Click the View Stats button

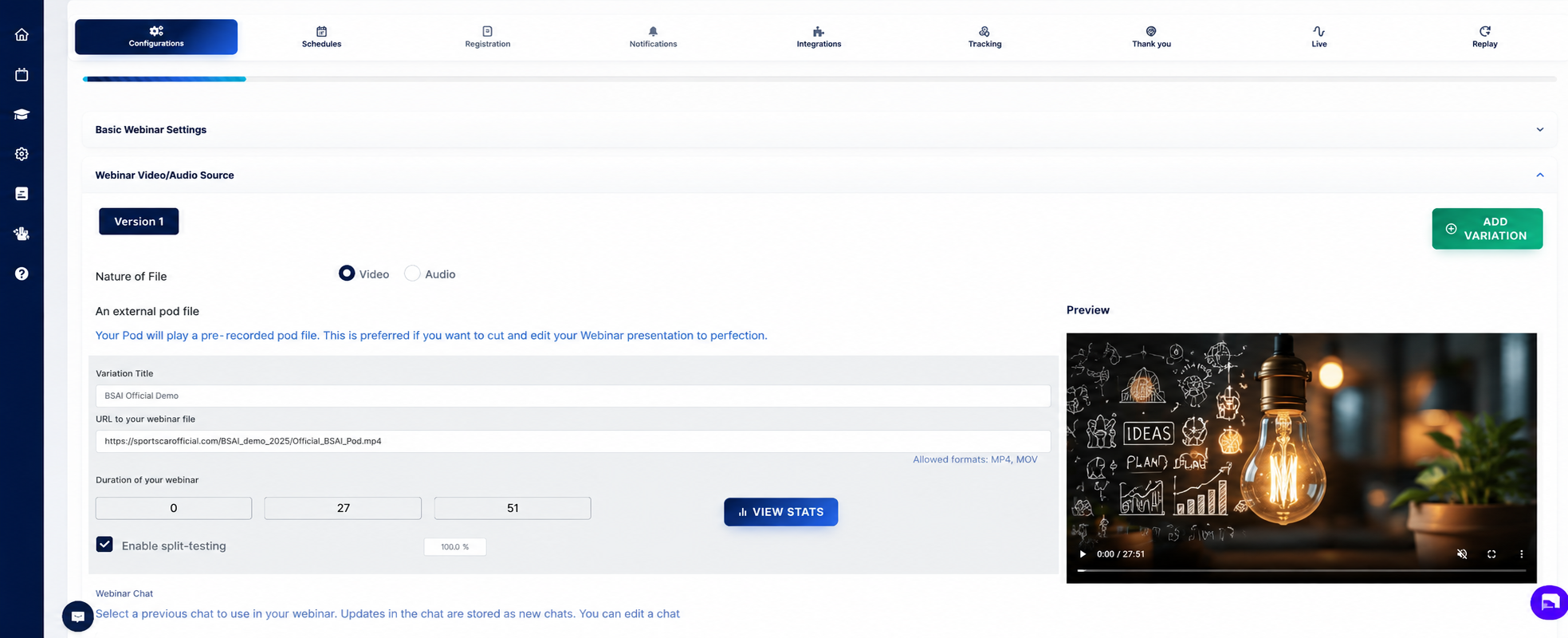coord(780,511)
